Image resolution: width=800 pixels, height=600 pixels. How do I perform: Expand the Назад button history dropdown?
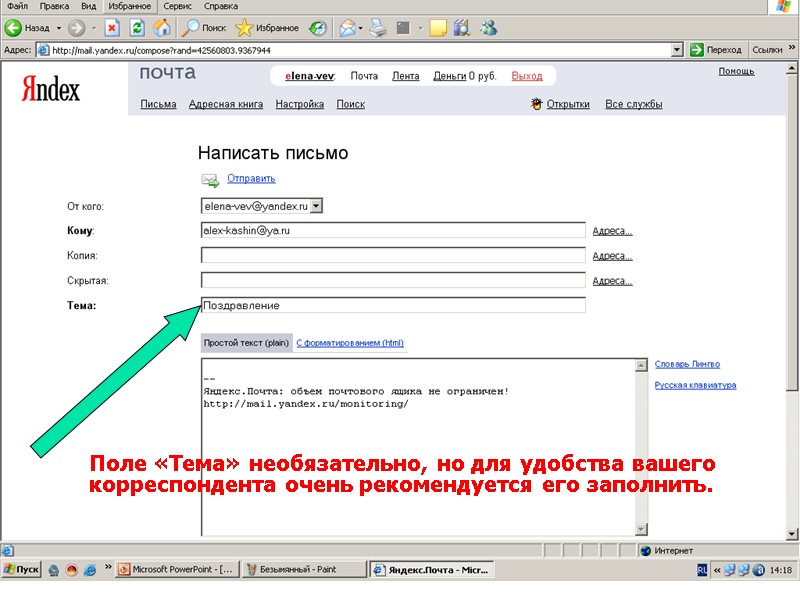(57, 28)
